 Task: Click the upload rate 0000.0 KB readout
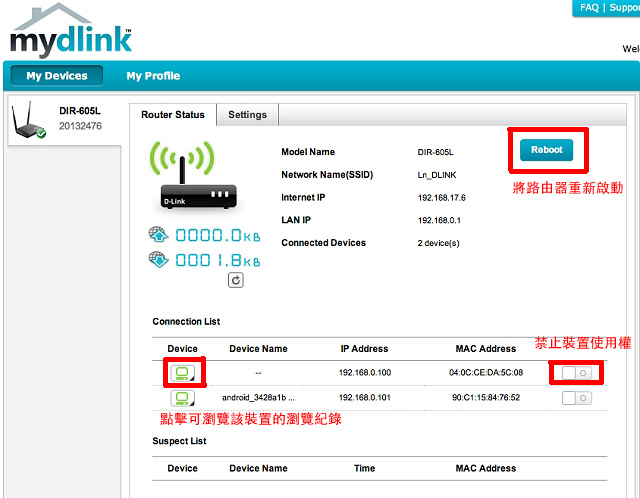pos(218,236)
